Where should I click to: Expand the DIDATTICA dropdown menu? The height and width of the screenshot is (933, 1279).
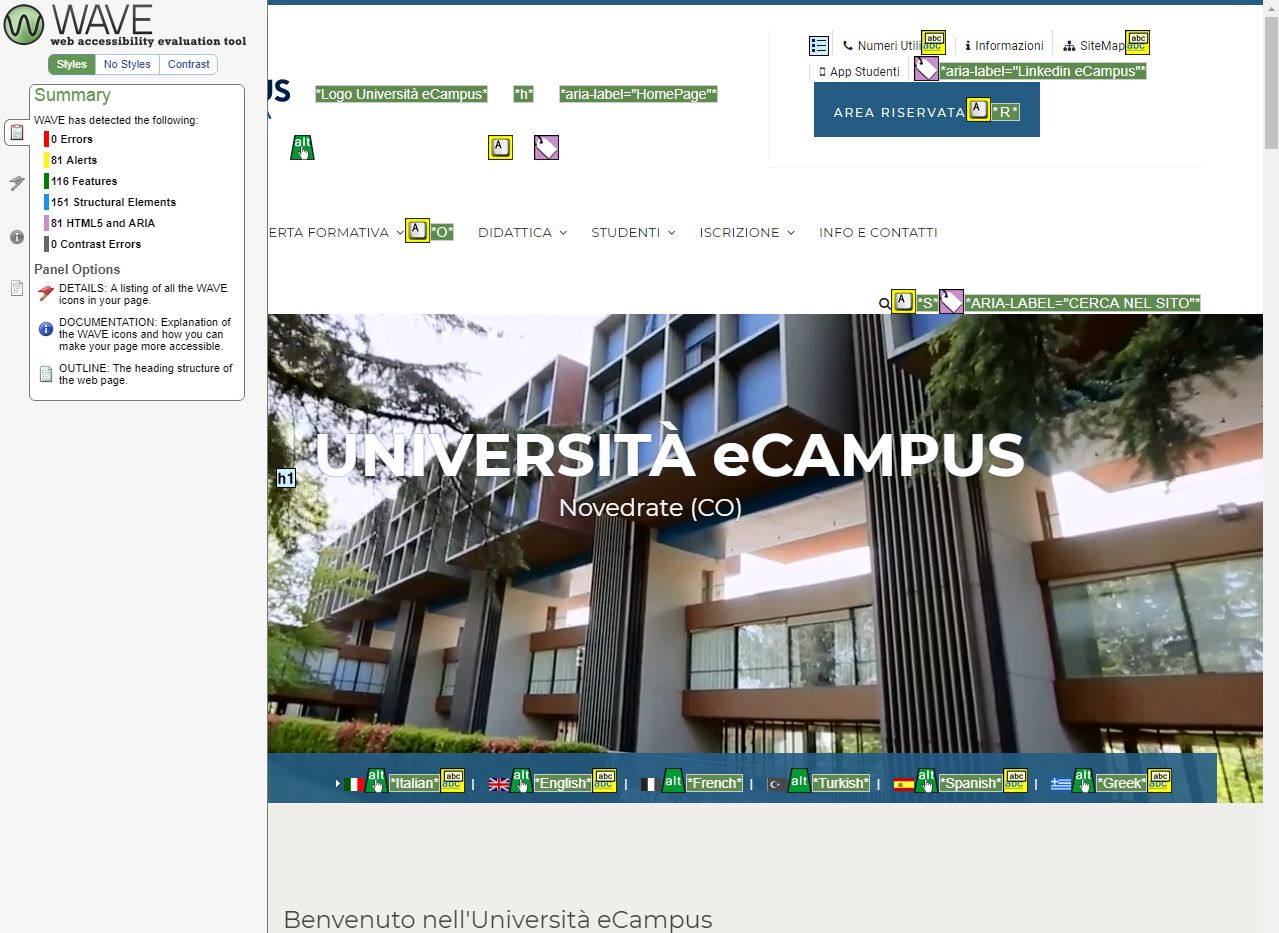[x=522, y=232]
